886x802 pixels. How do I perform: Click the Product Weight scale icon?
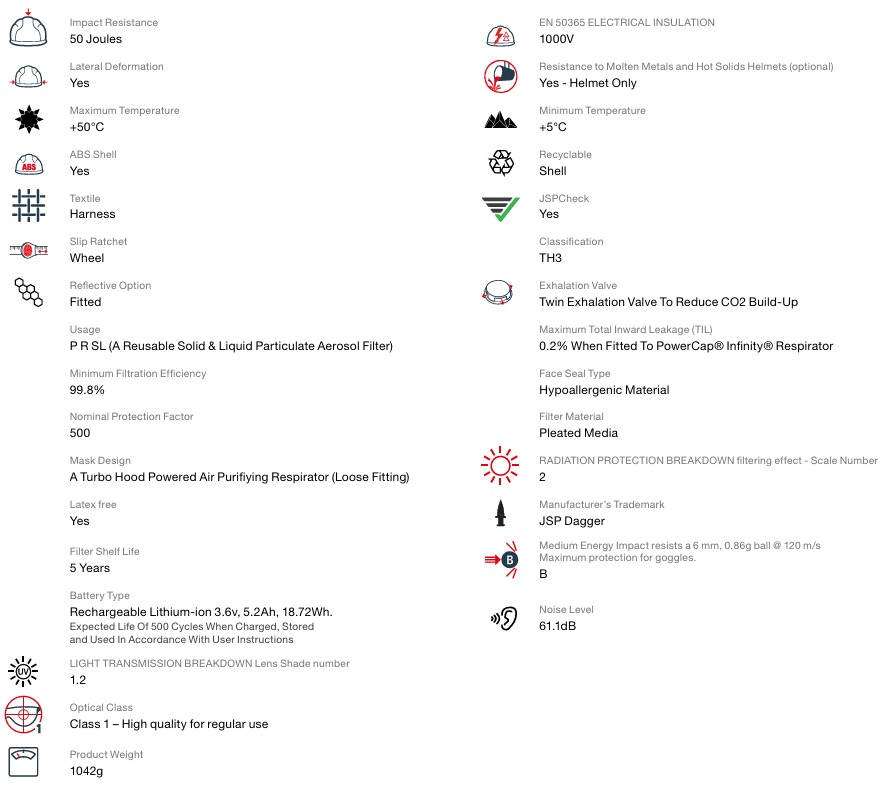coord(24,762)
